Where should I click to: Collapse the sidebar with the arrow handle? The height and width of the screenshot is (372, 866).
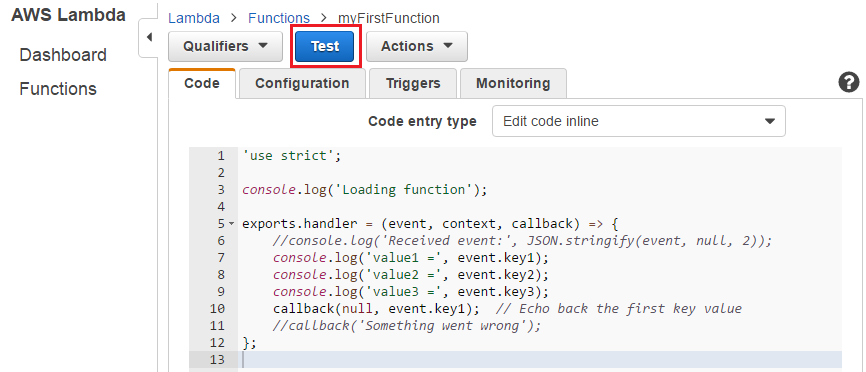[x=148, y=38]
